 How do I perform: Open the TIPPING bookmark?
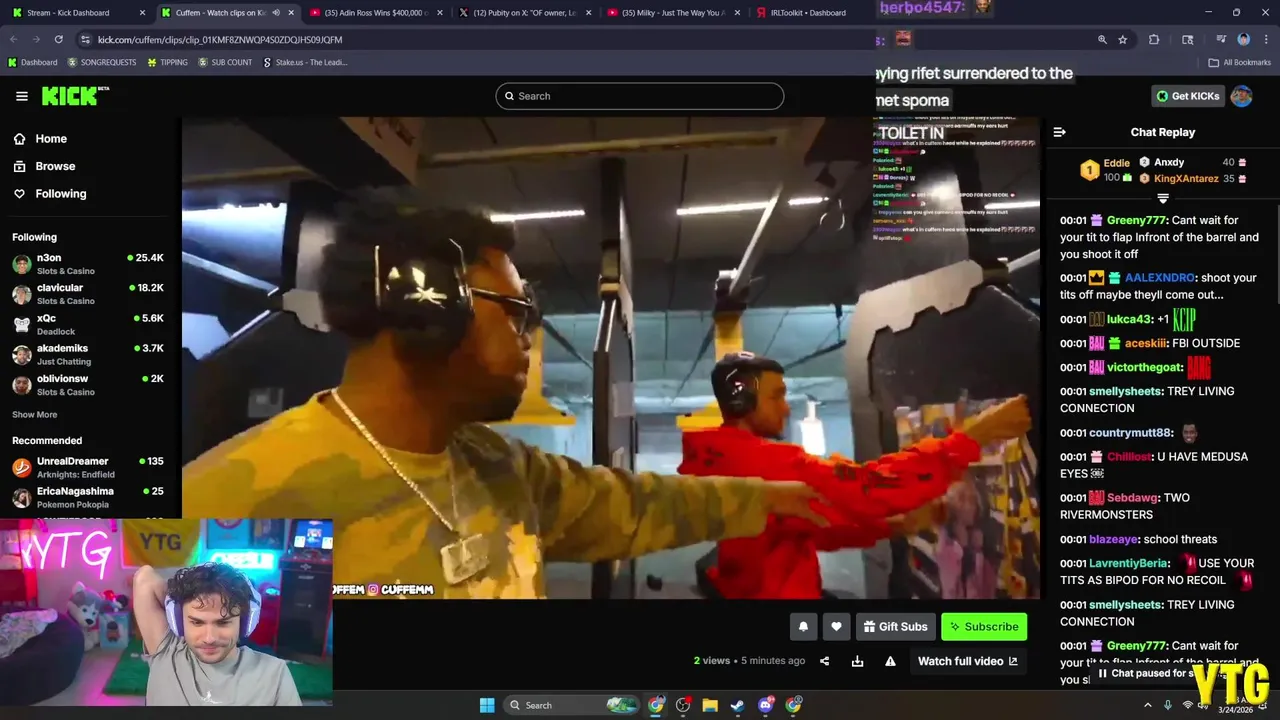coord(167,62)
